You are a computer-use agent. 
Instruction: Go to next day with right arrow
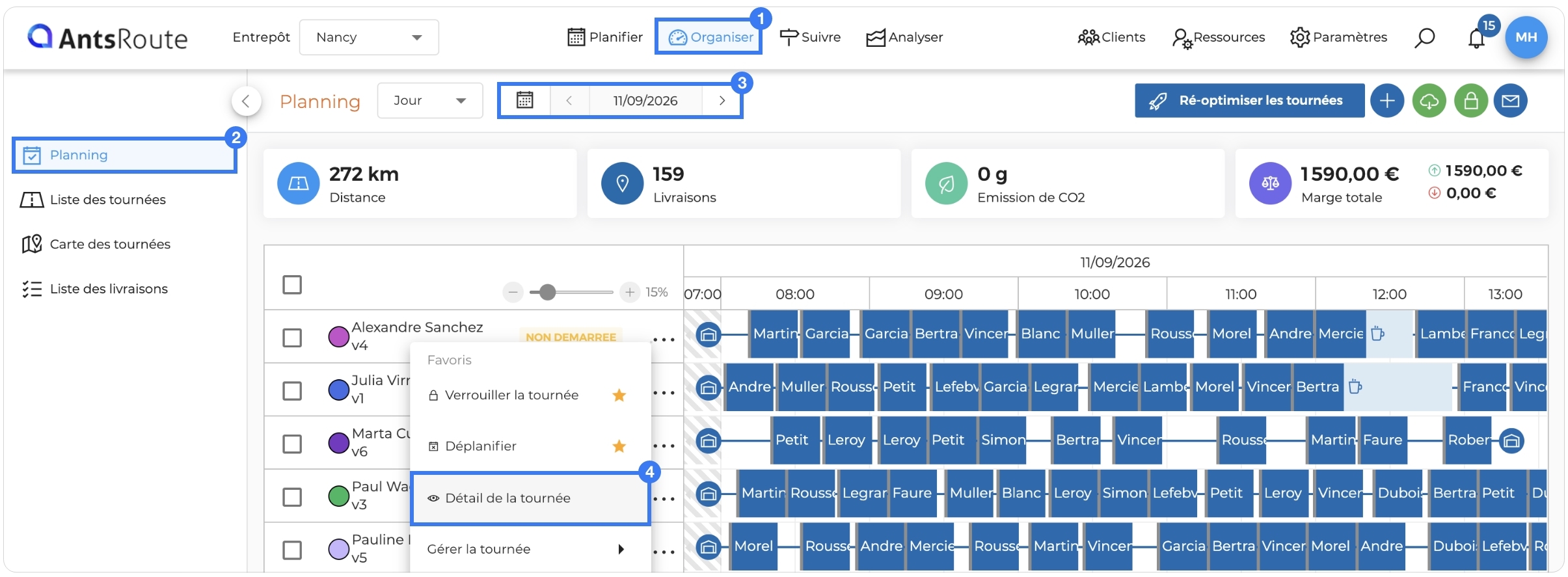[x=722, y=100]
